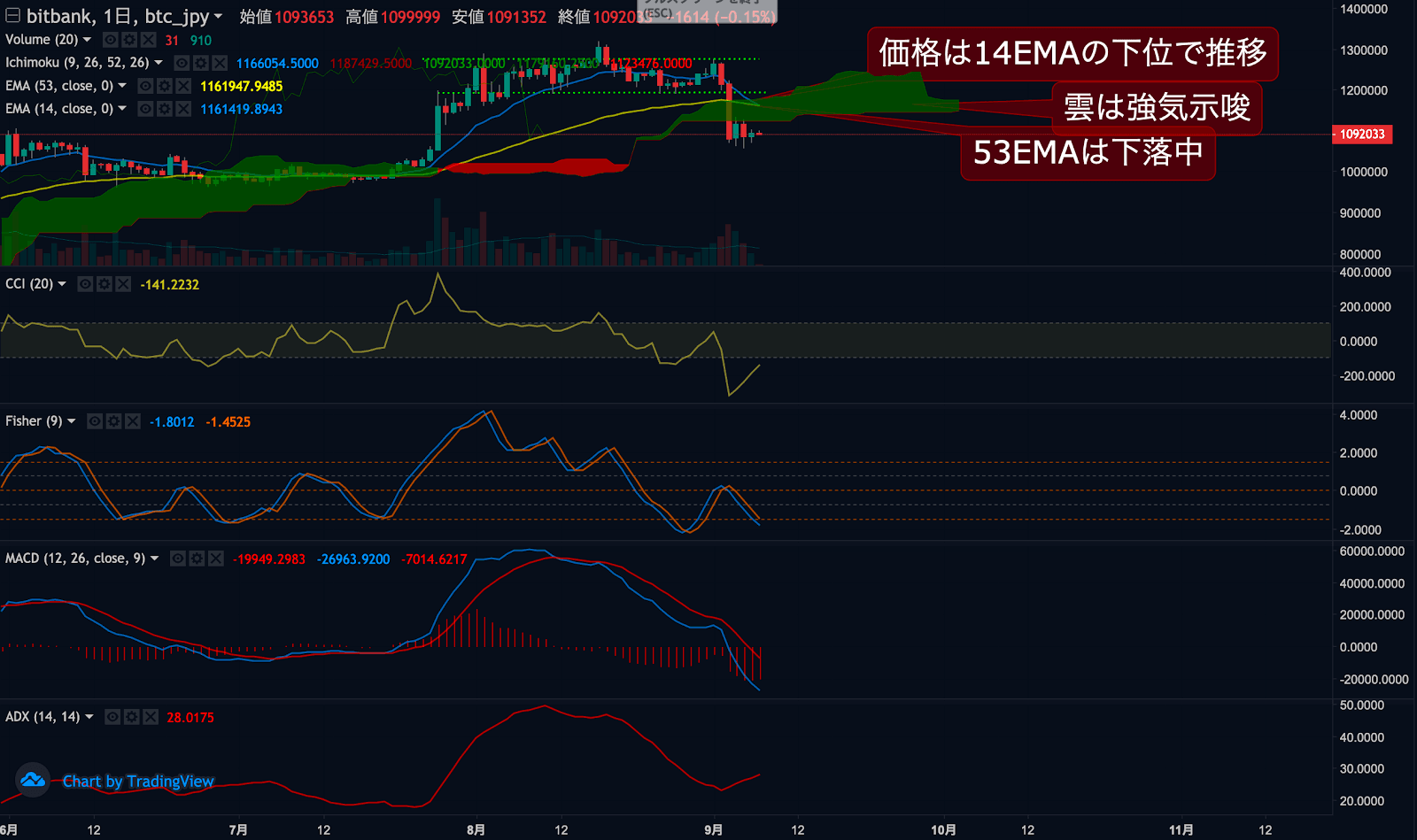Viewport: 1417px width, 840px height.
Task: Click the 価格は14EMAの下位で推移 annotation label
Action: coord(1072,53)
